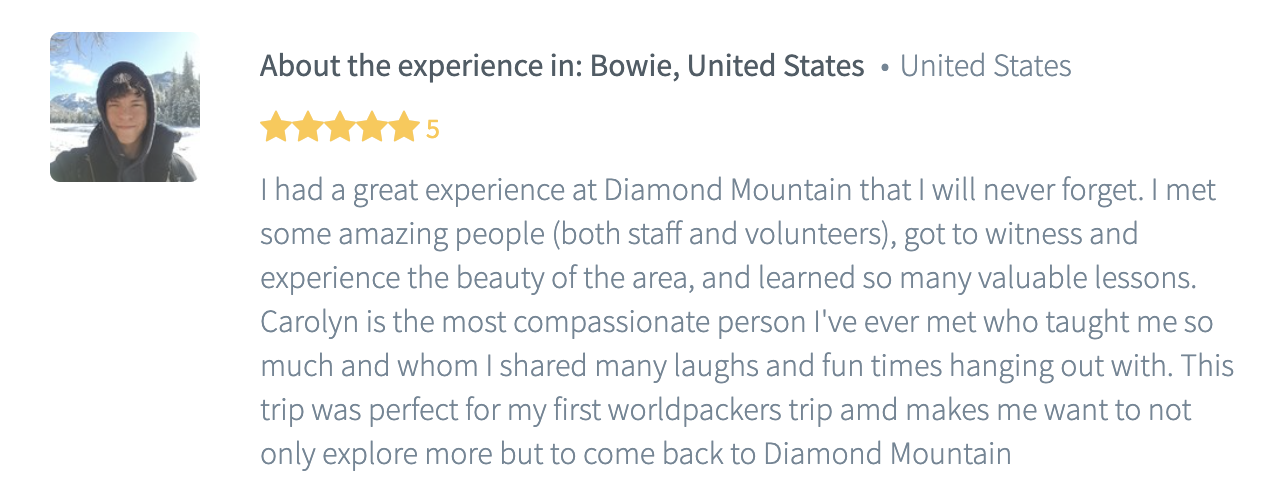This screenshot has width=1286, height=496.
Task: Click 'Bowie, United States' location in heading
Action: 727,66
